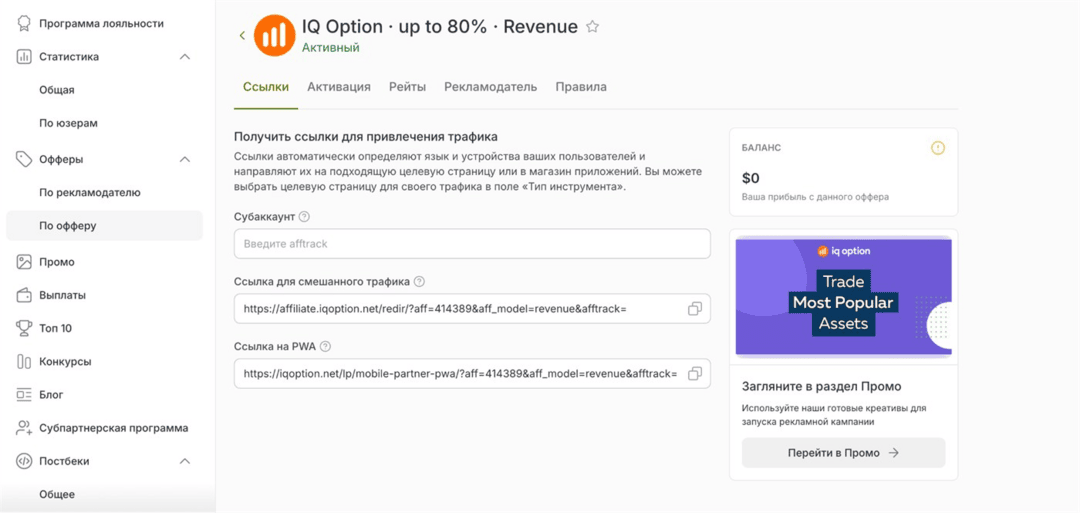
Task: Click the Выплаты wallet icon
Action: point(24,295)
